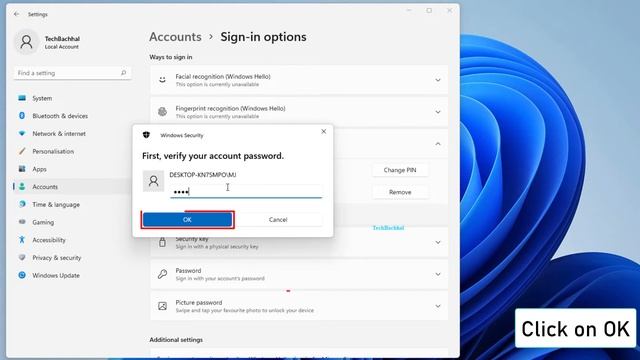640x360 pixels.
Task: Minimize the Settings window
Action: tap(409, 11)
